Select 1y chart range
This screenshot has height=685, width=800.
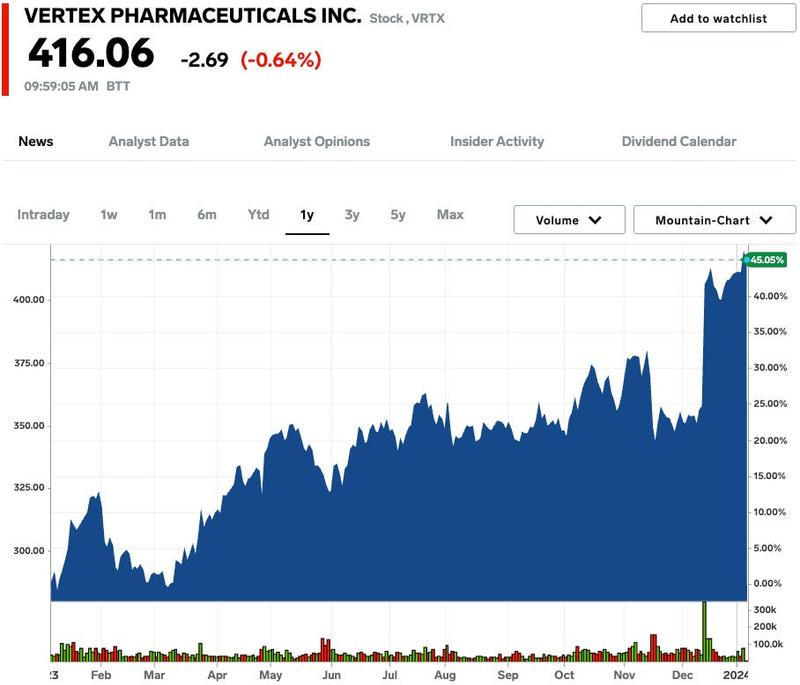[307, 215]
